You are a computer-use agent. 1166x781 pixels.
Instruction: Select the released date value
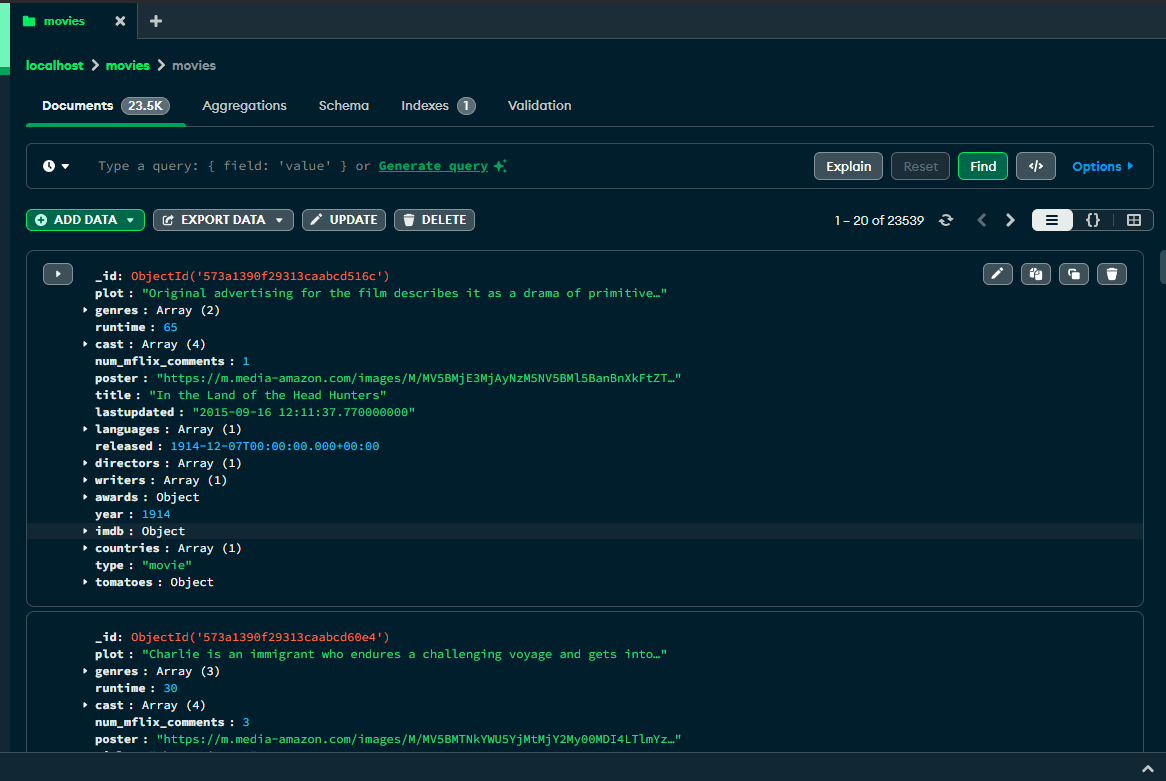tap(274, 446)
